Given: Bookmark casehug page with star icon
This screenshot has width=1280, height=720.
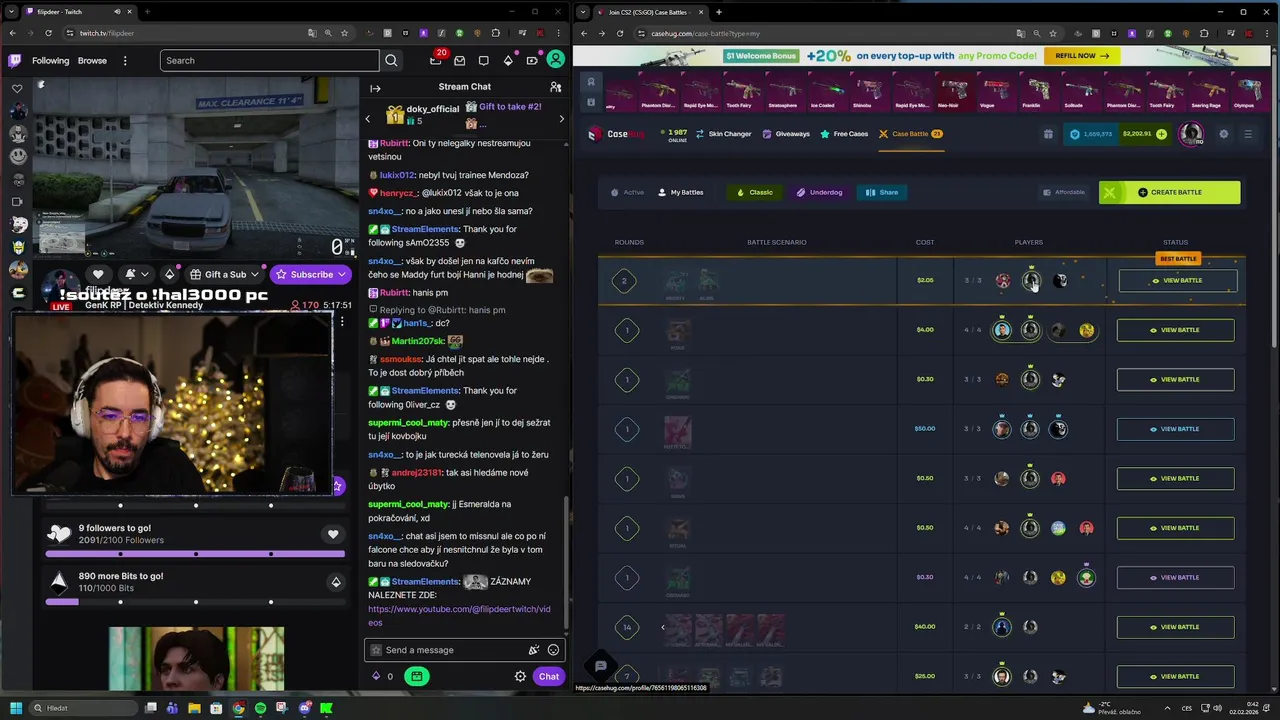Looking at the screenshot, I should [x=1053, y=33].
